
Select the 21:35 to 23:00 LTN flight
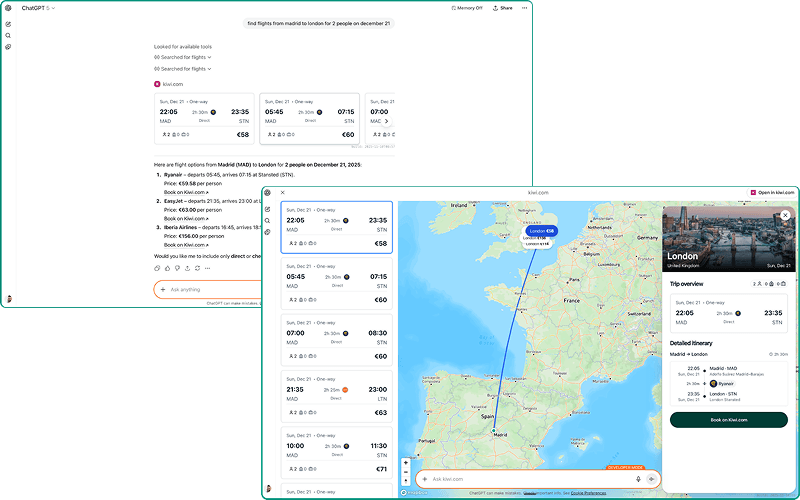pos(337,396)
